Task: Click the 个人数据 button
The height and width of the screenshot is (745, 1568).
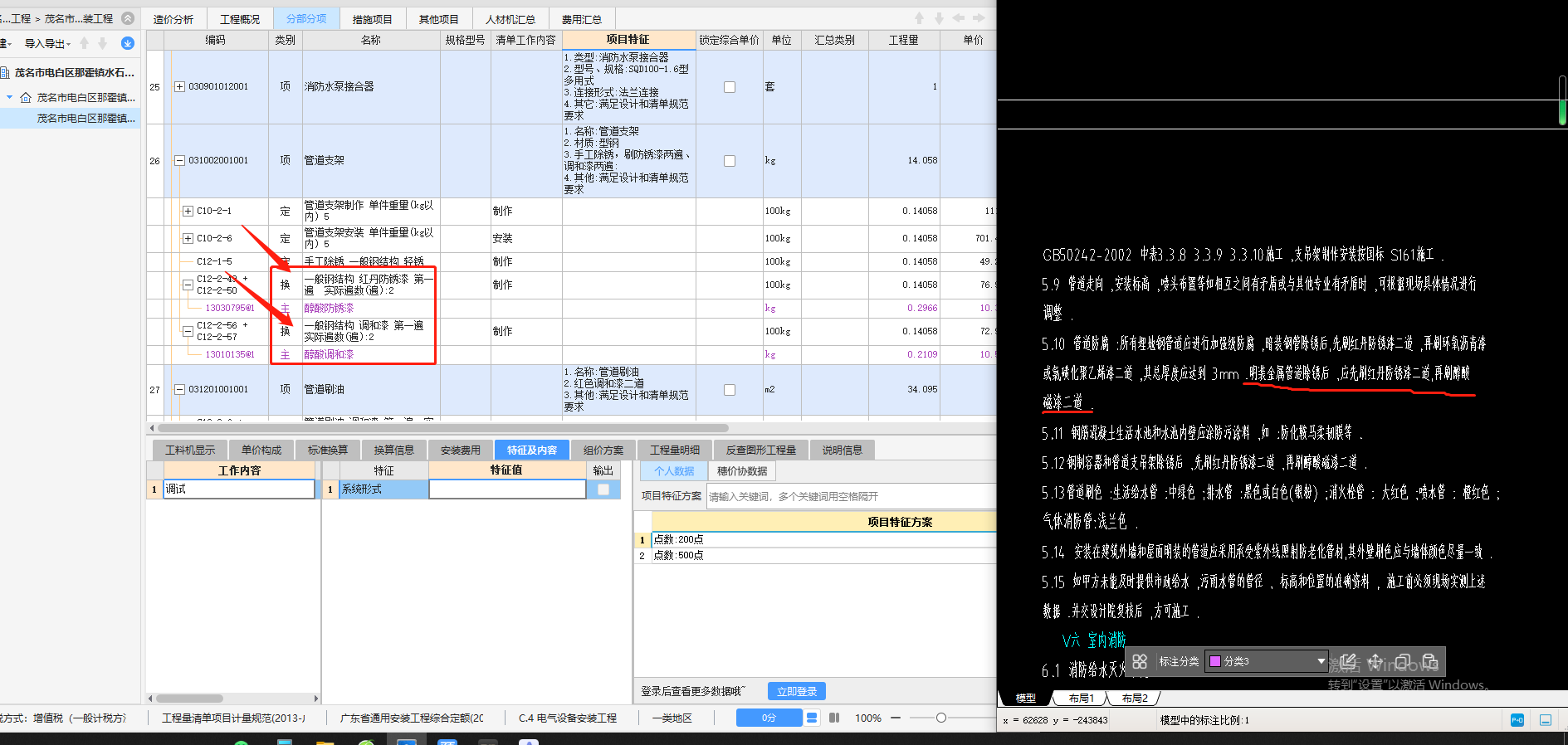Action: 674,470
